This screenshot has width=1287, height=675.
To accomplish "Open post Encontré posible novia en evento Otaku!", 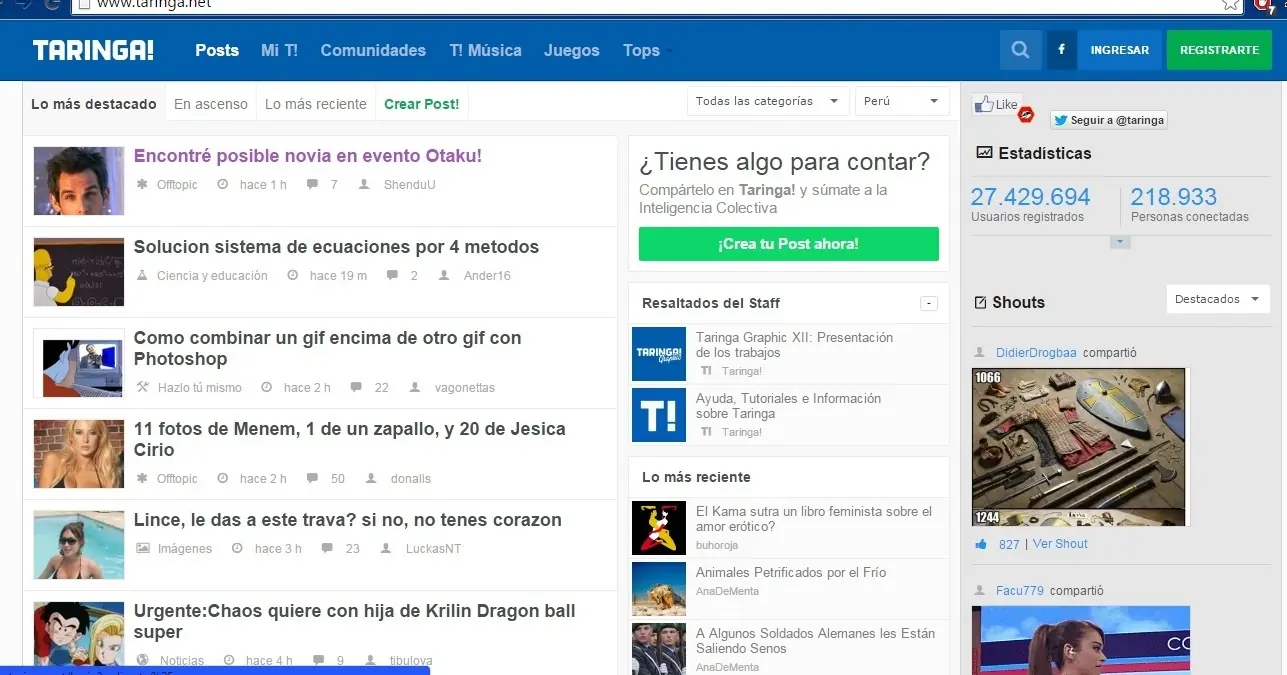I will pyautogui.click(x=308, y=156).
